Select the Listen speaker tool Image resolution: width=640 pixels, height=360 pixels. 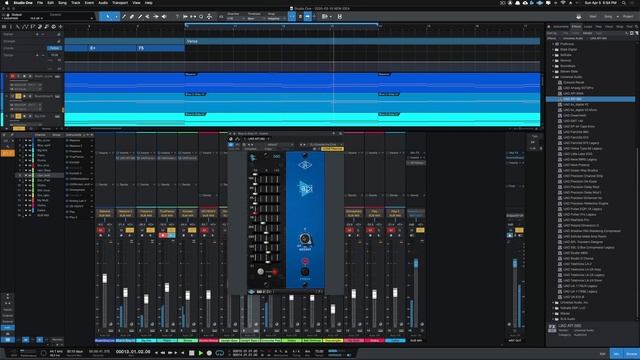click(x=164, y=17)
